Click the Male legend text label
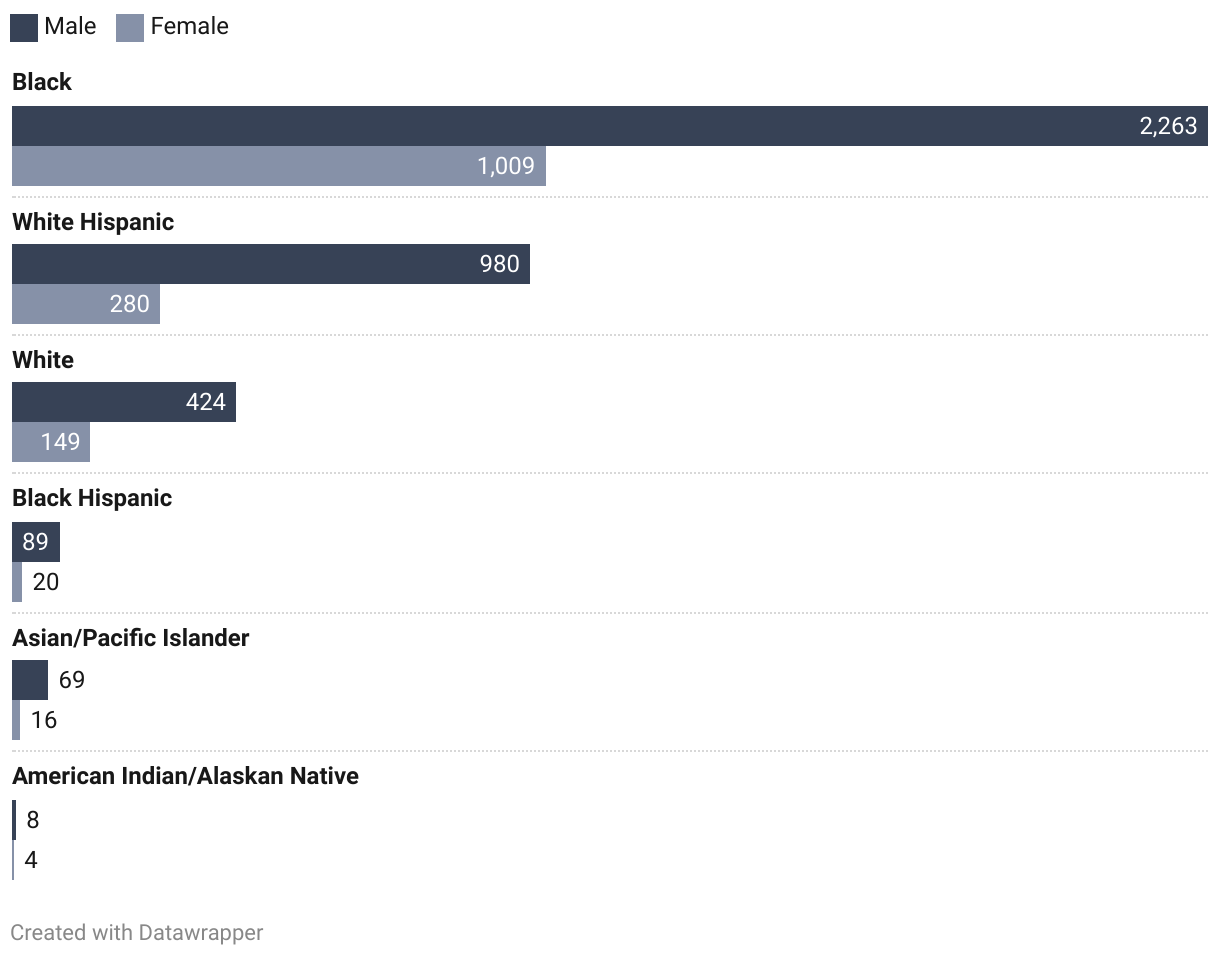 [70, 26]
